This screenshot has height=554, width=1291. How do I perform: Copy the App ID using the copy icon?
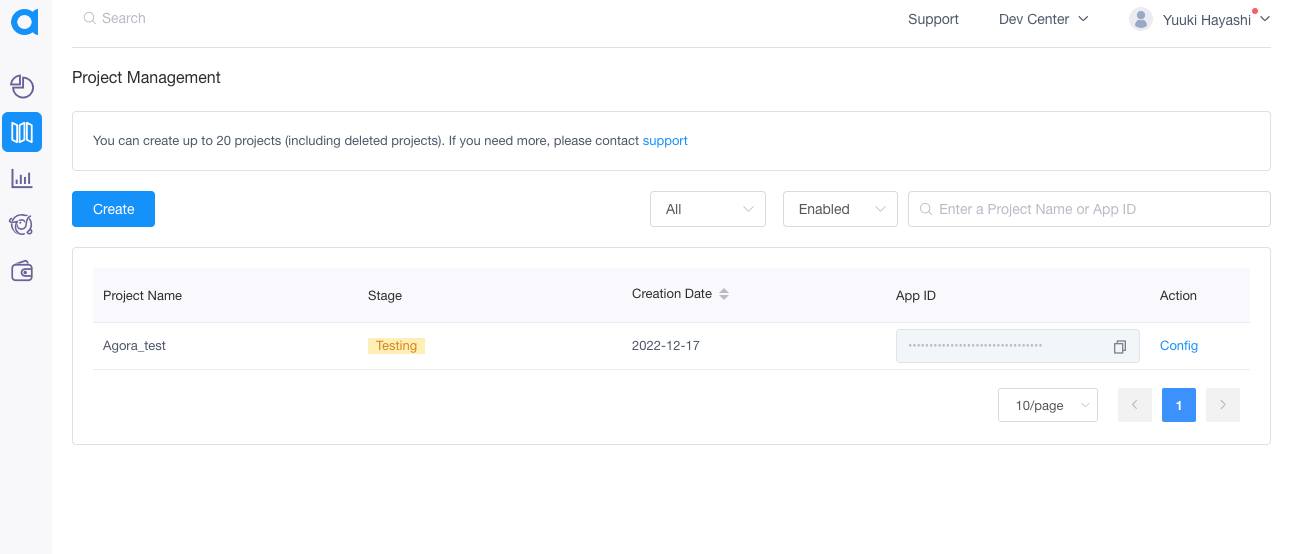[1119, 347]
